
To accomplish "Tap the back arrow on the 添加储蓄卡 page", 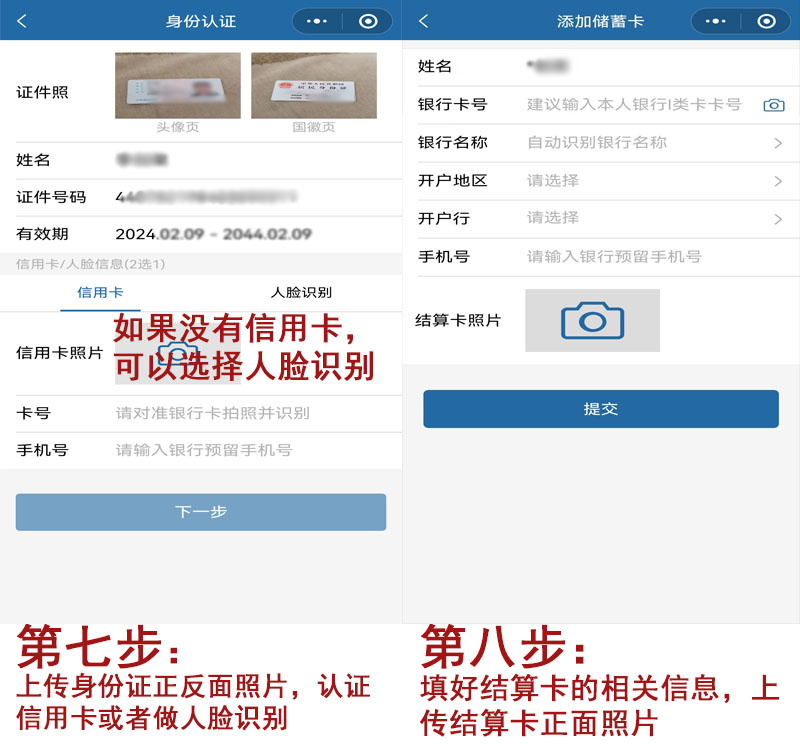I will tap(421, 21).
